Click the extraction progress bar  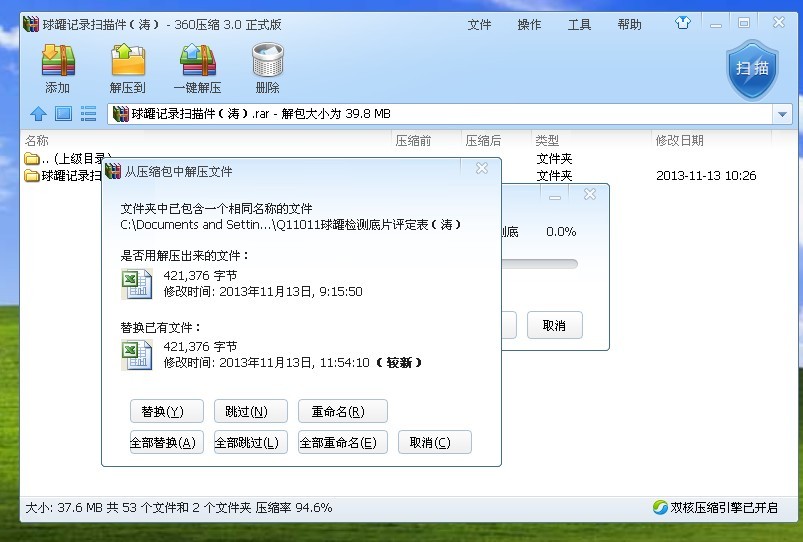pyautogui.click(x=540, y=264)
